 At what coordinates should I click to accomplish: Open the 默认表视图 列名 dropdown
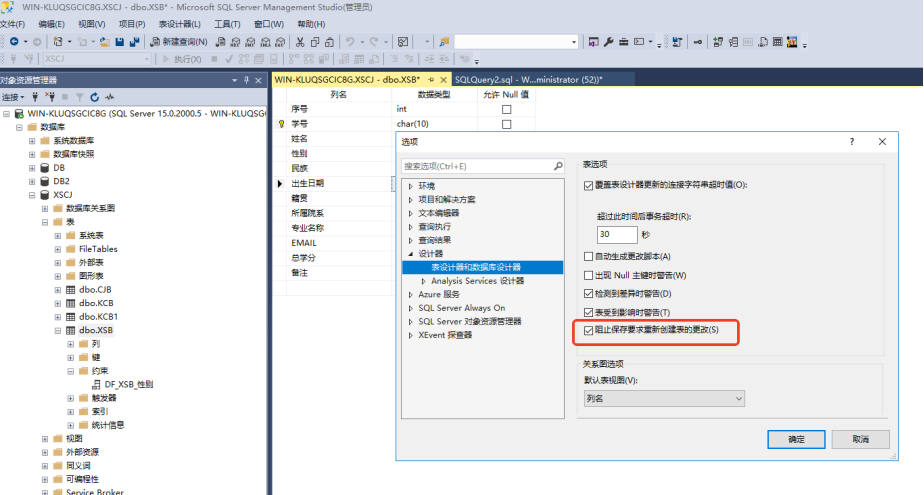point(664,399)
